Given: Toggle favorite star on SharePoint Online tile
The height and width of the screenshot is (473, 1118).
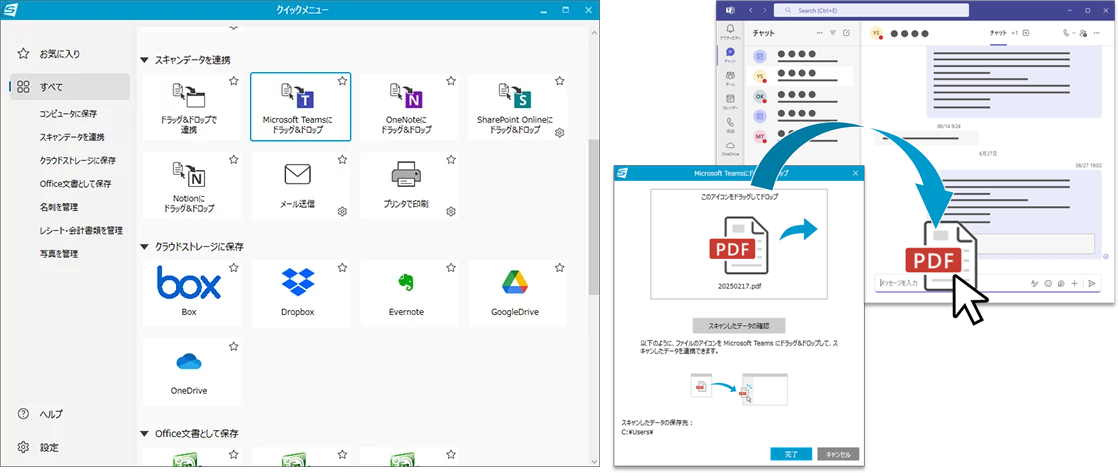Looking at the screenshot, I should point(560,81).
